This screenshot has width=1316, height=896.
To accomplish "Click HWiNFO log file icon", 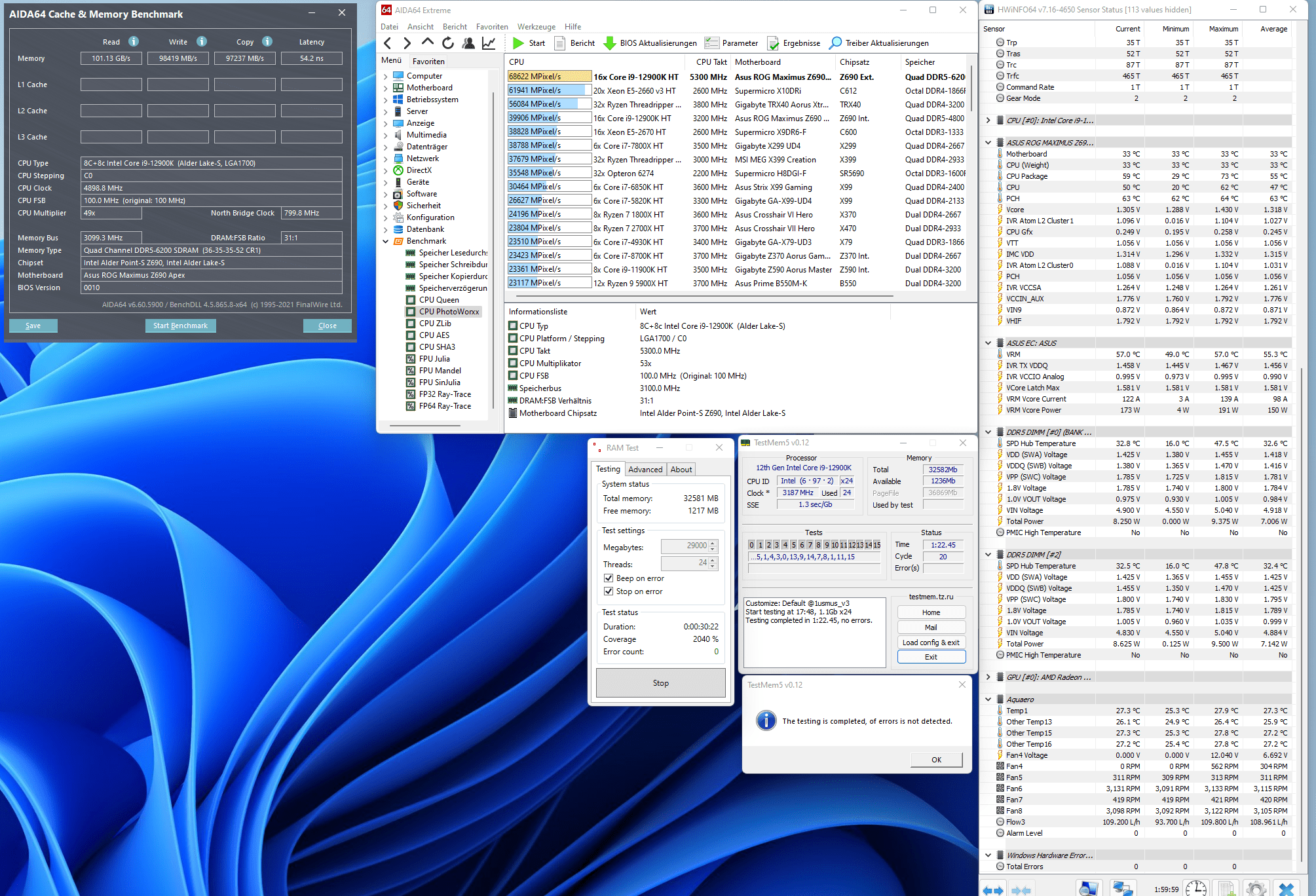I will pos(1227,889).
